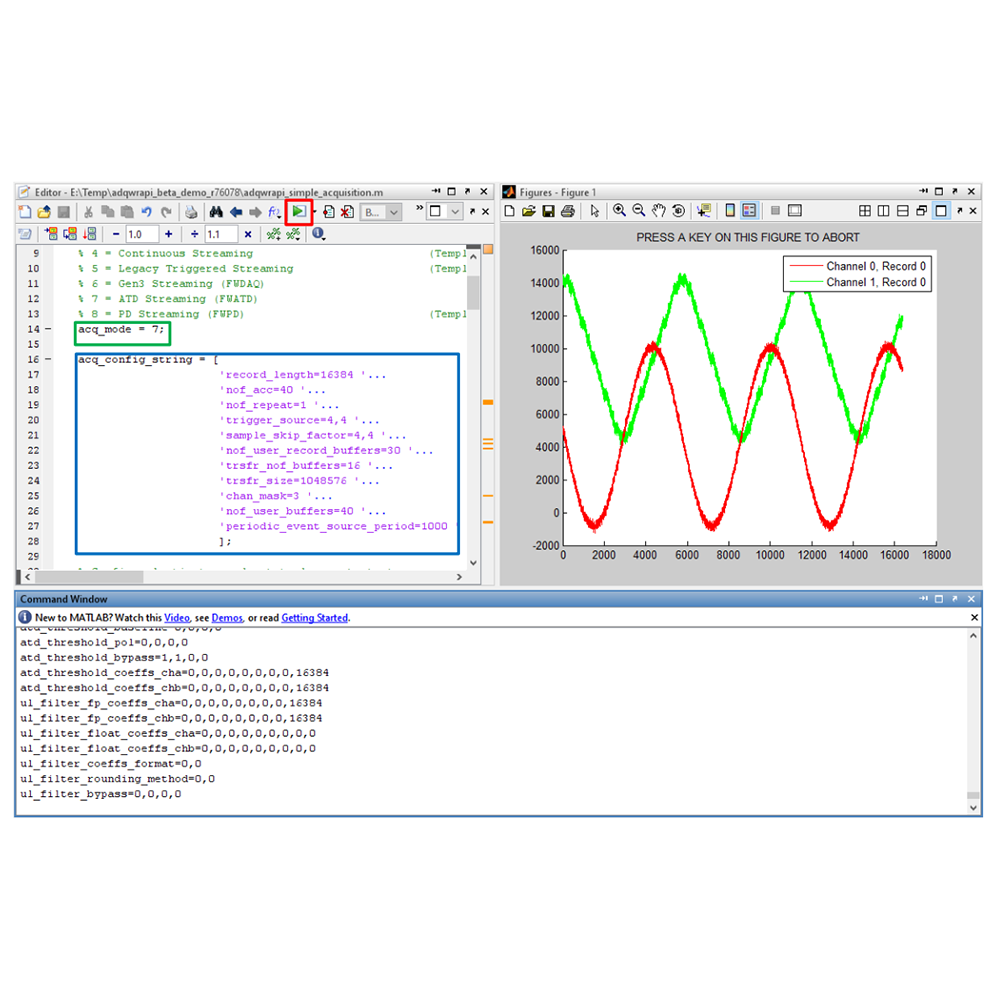Undock the Command Window

(957, 598)
